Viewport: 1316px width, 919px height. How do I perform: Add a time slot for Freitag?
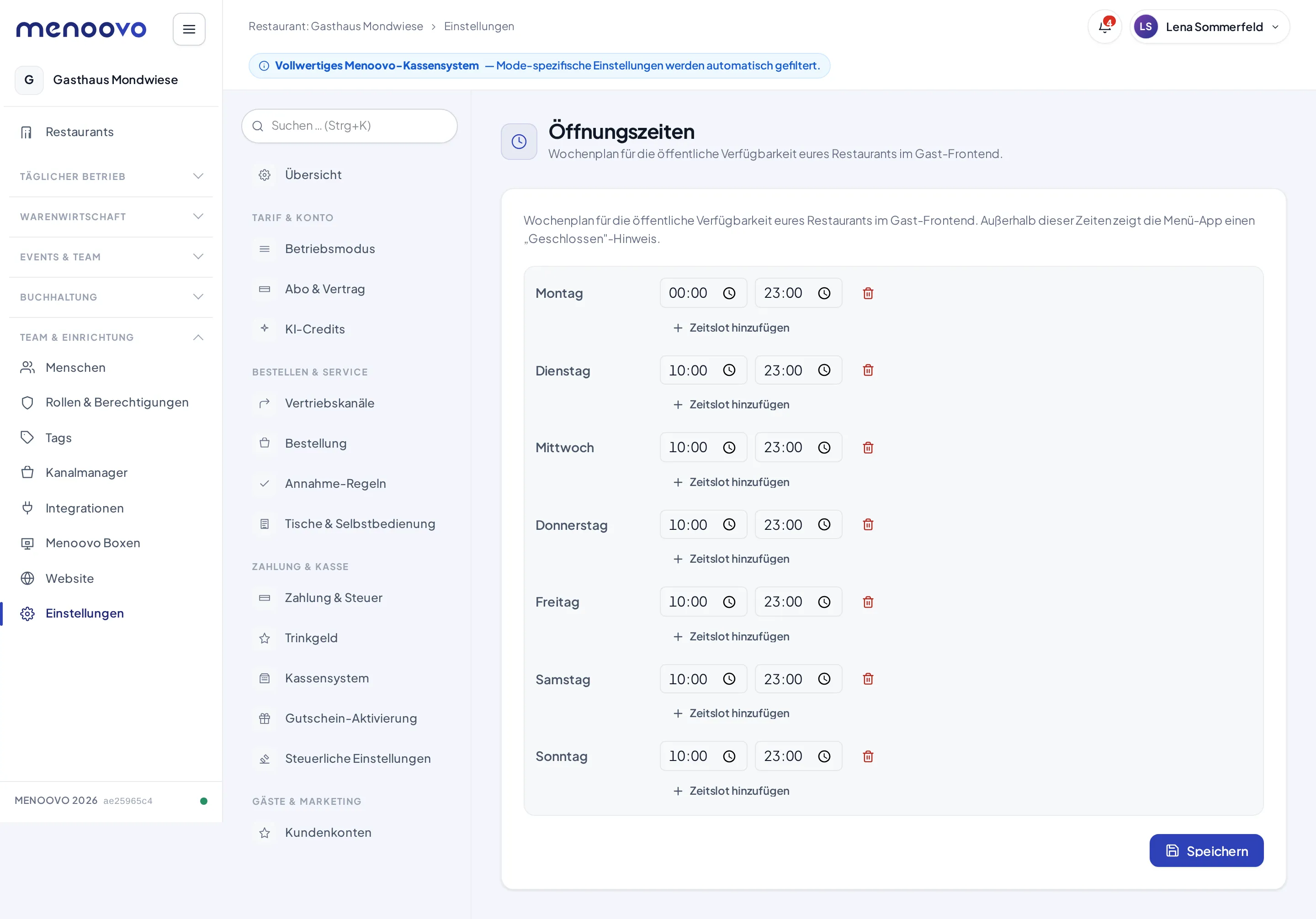click(x=731, y=637)
